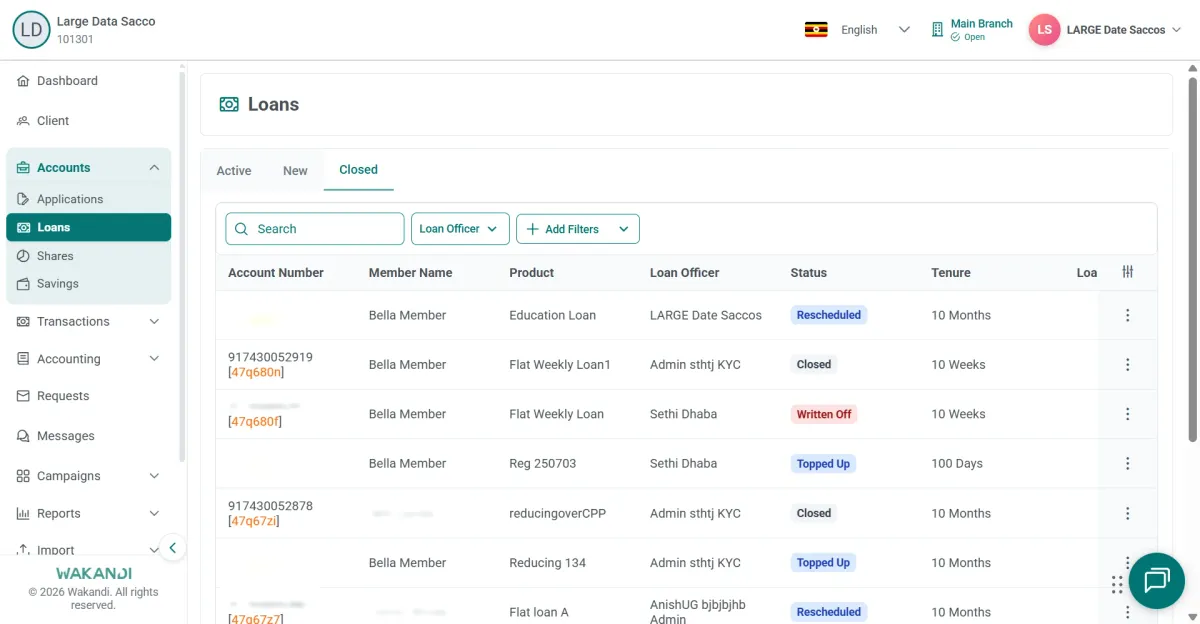Collapse the Accounts section chevron
This screenshot has width=1200, height=624.
click(154, 168)
